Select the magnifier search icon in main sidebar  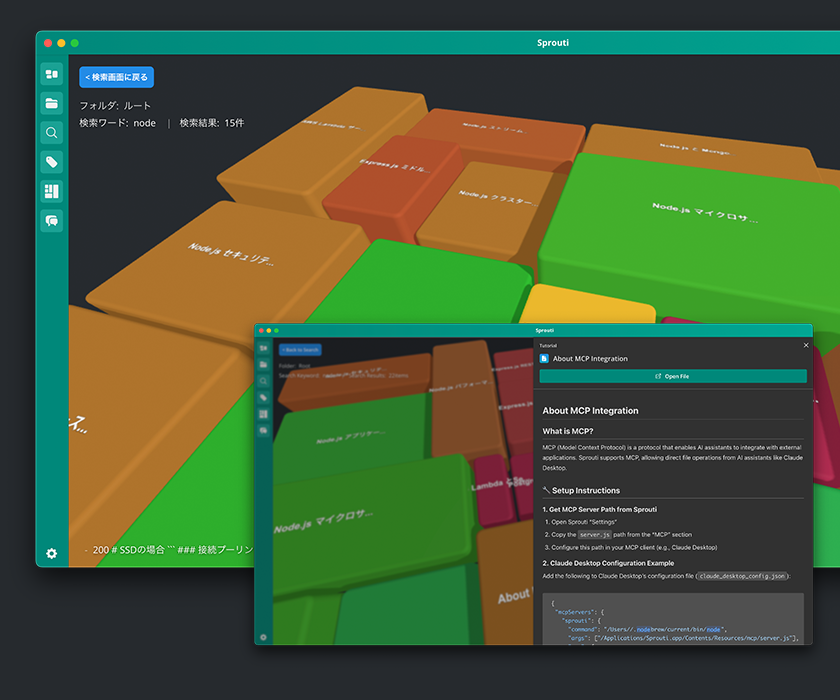pos(51,133)
